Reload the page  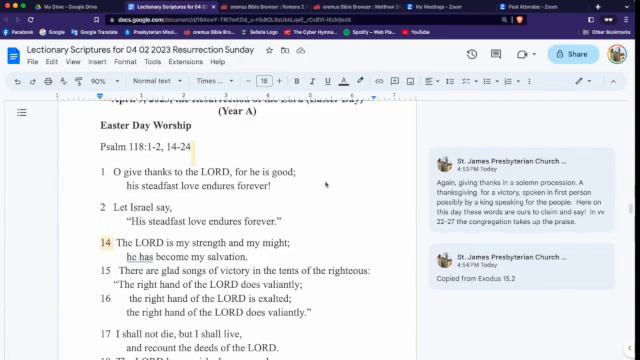tap(31, 20)
